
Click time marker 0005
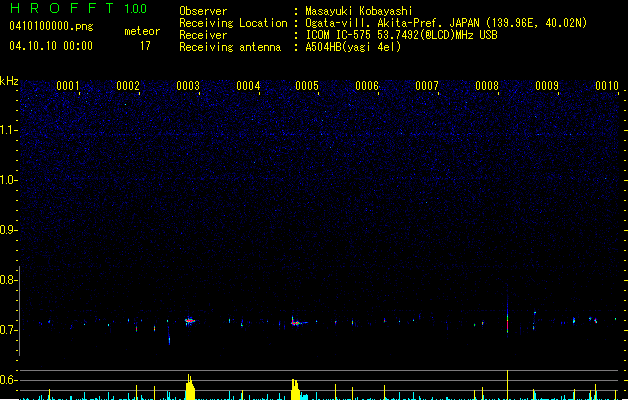click(307, 85)
